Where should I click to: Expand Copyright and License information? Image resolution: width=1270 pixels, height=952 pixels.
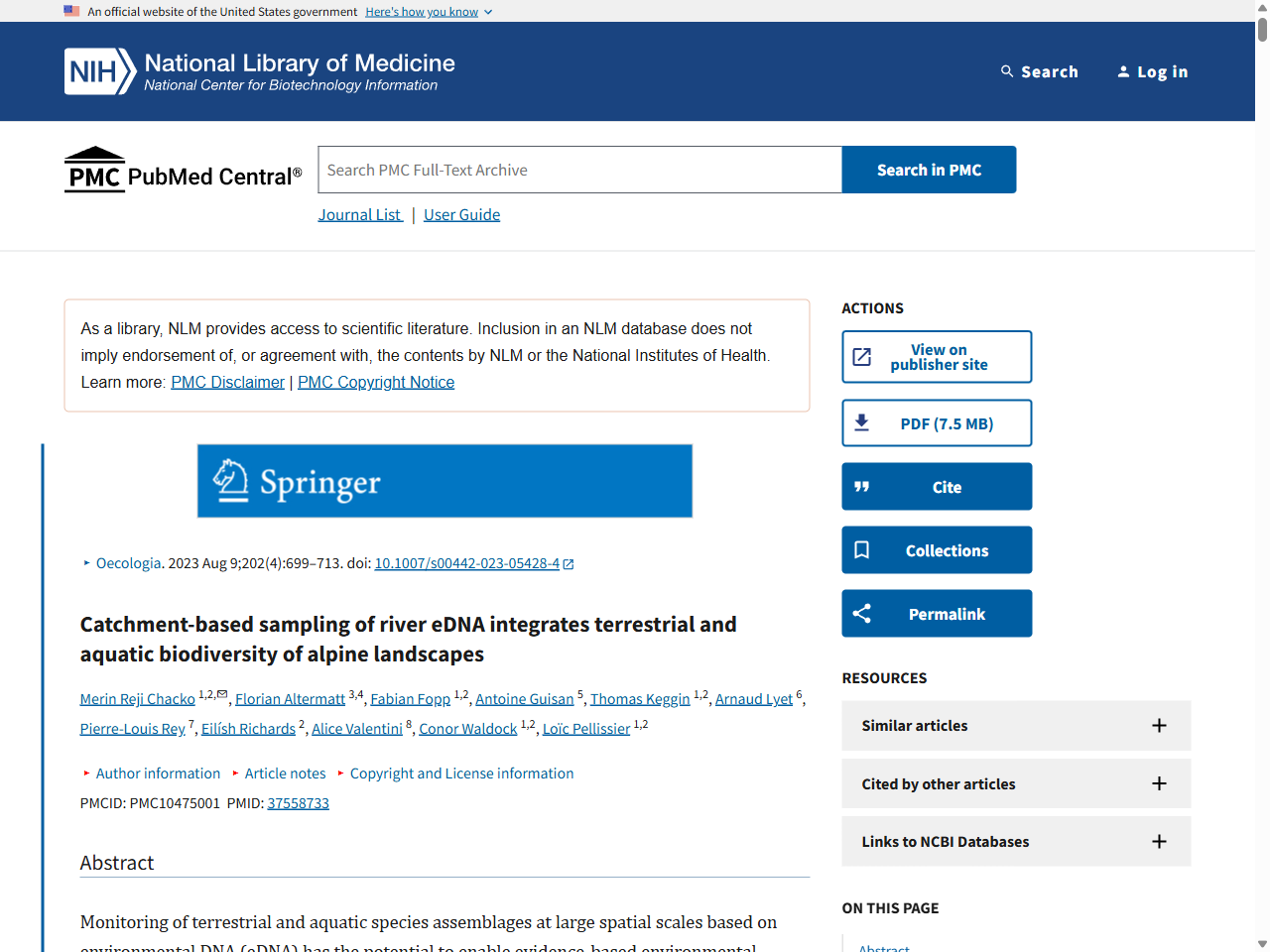[455, 773]
